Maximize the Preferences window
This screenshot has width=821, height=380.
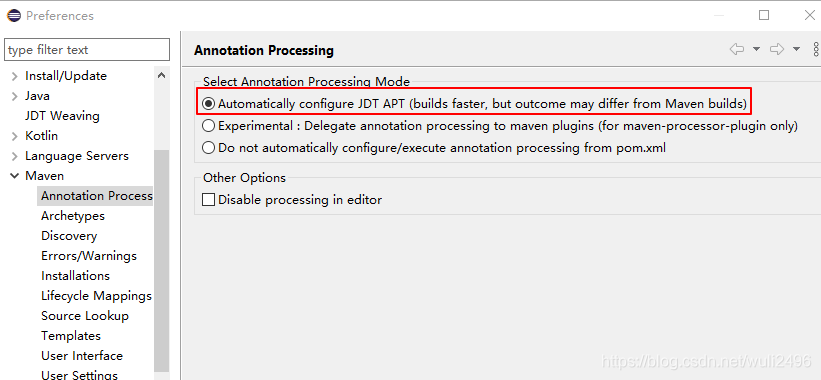(x=764, y=15)
